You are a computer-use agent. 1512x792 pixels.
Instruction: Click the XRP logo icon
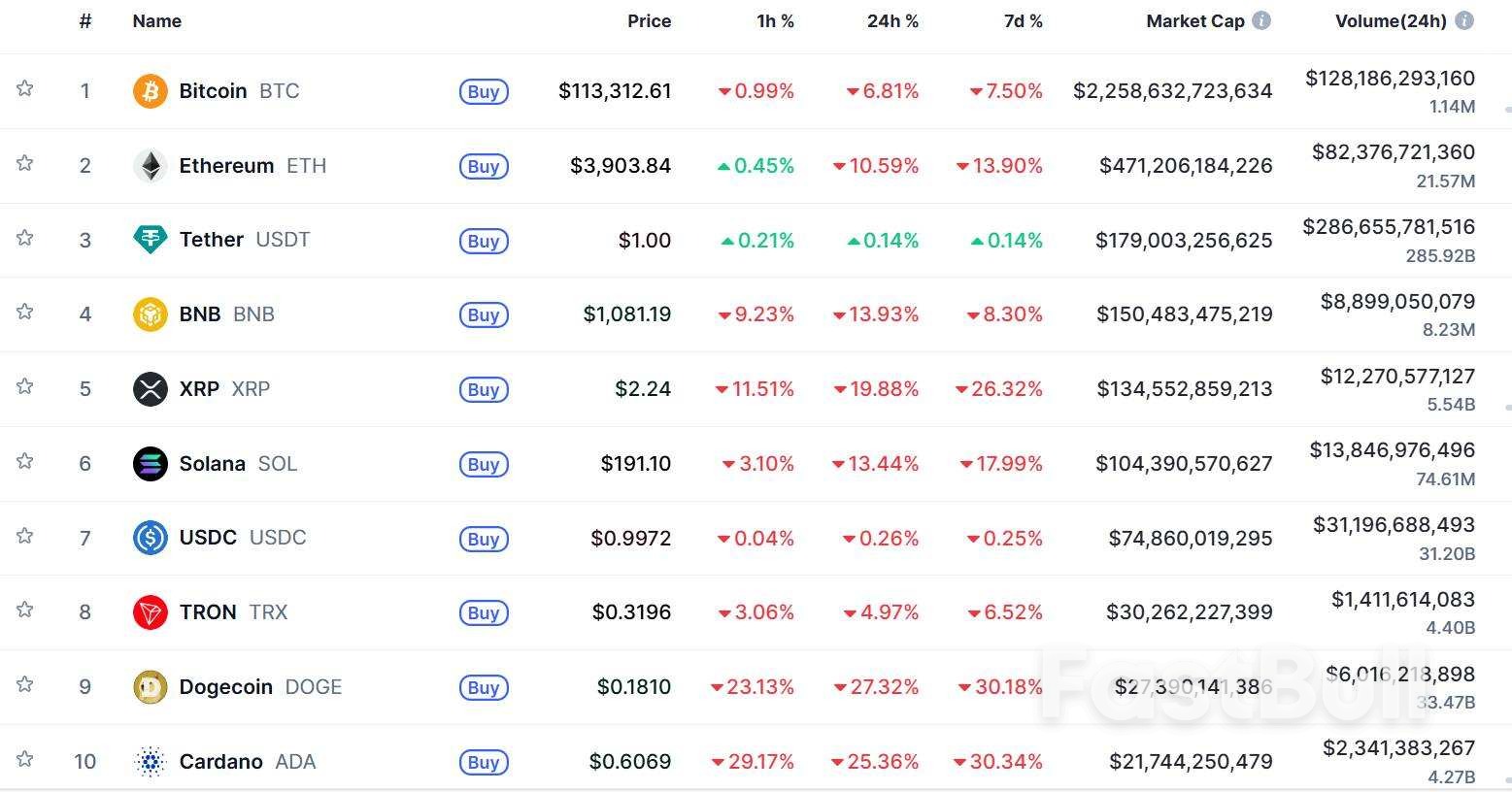point(150,389)
